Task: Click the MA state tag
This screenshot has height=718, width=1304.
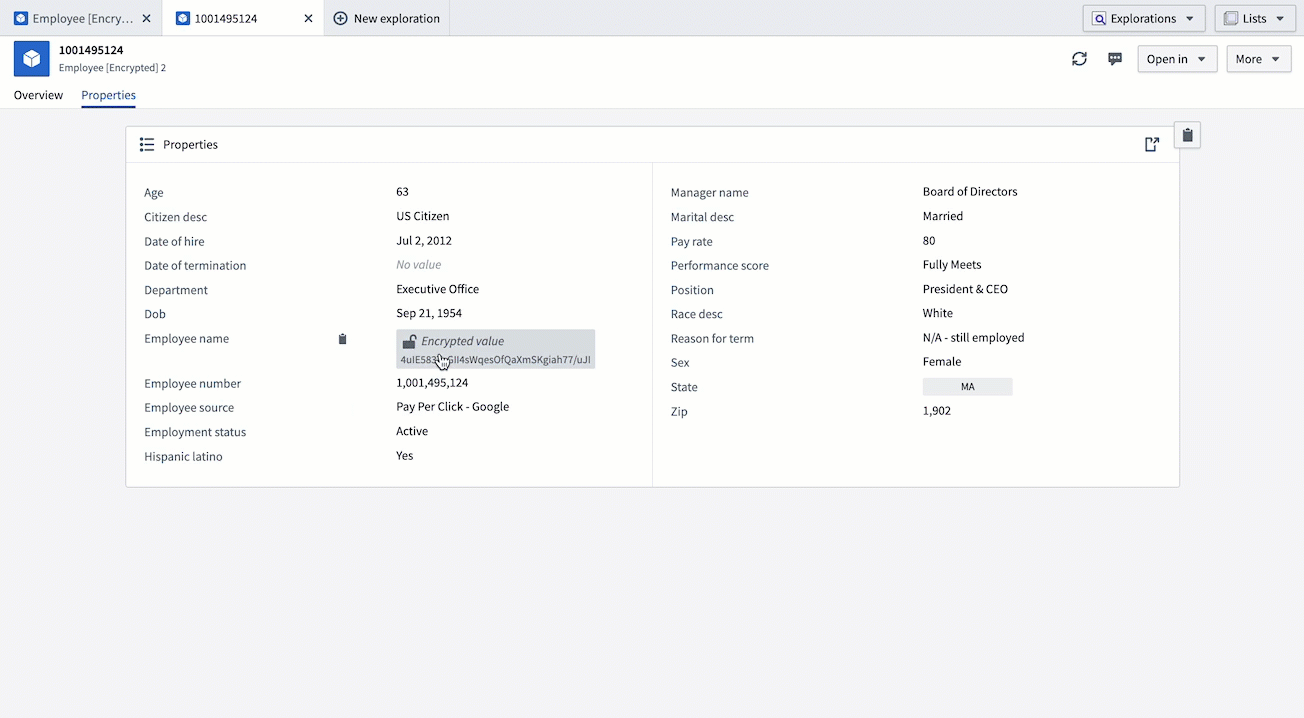Action: 967,387
